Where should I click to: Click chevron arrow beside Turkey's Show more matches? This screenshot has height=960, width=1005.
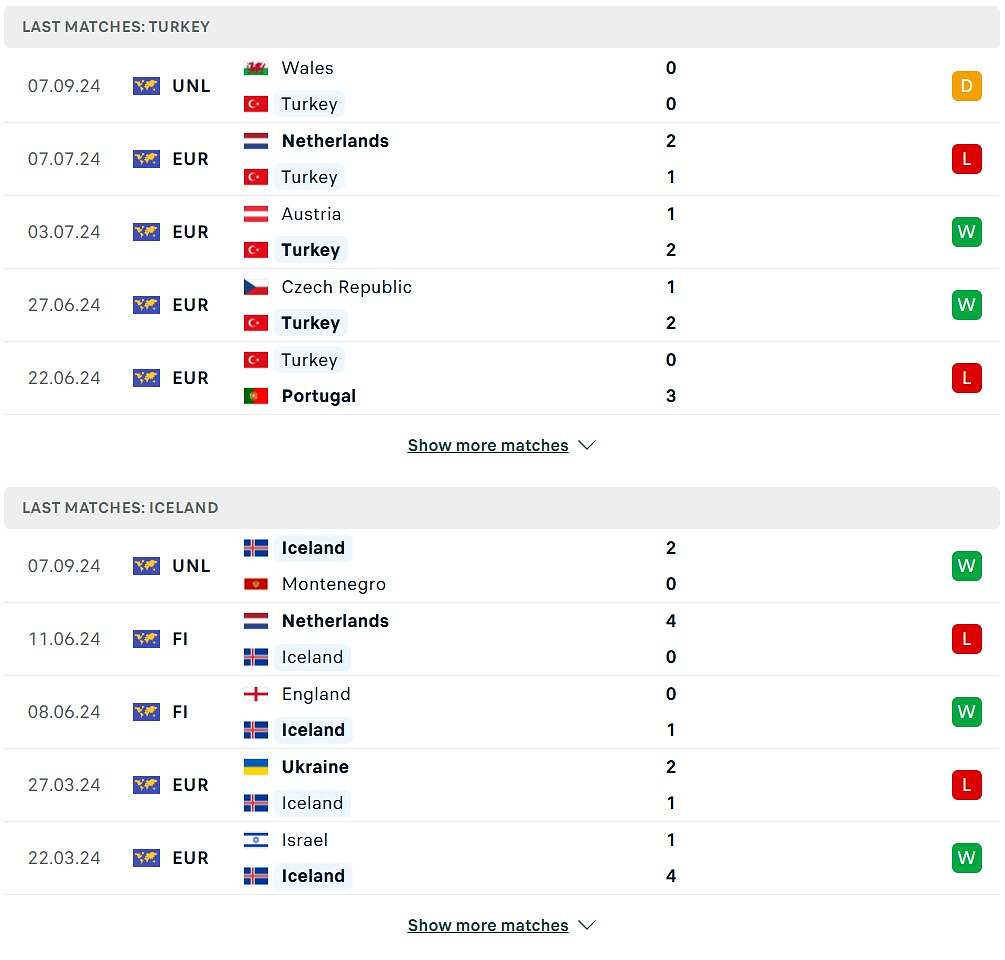click(x=587, y=445)
